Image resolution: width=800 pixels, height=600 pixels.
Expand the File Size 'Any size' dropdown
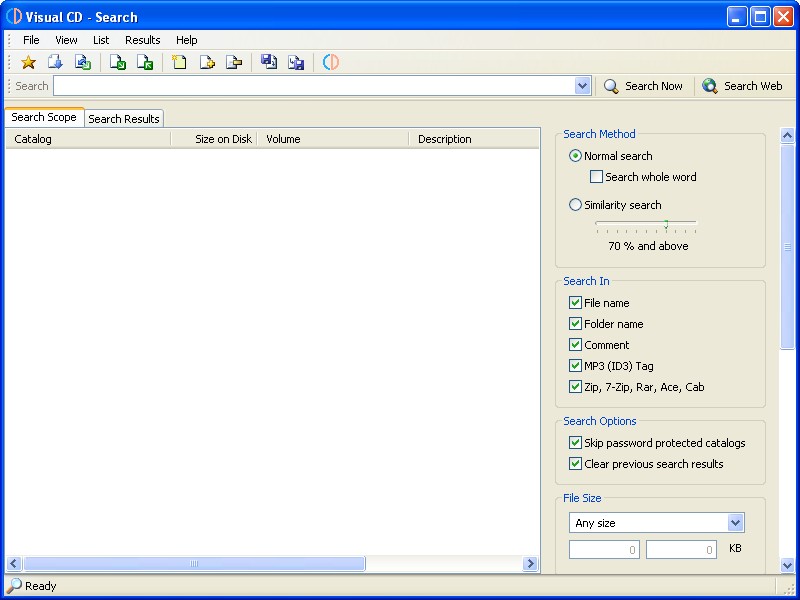[x=735, y=523]
